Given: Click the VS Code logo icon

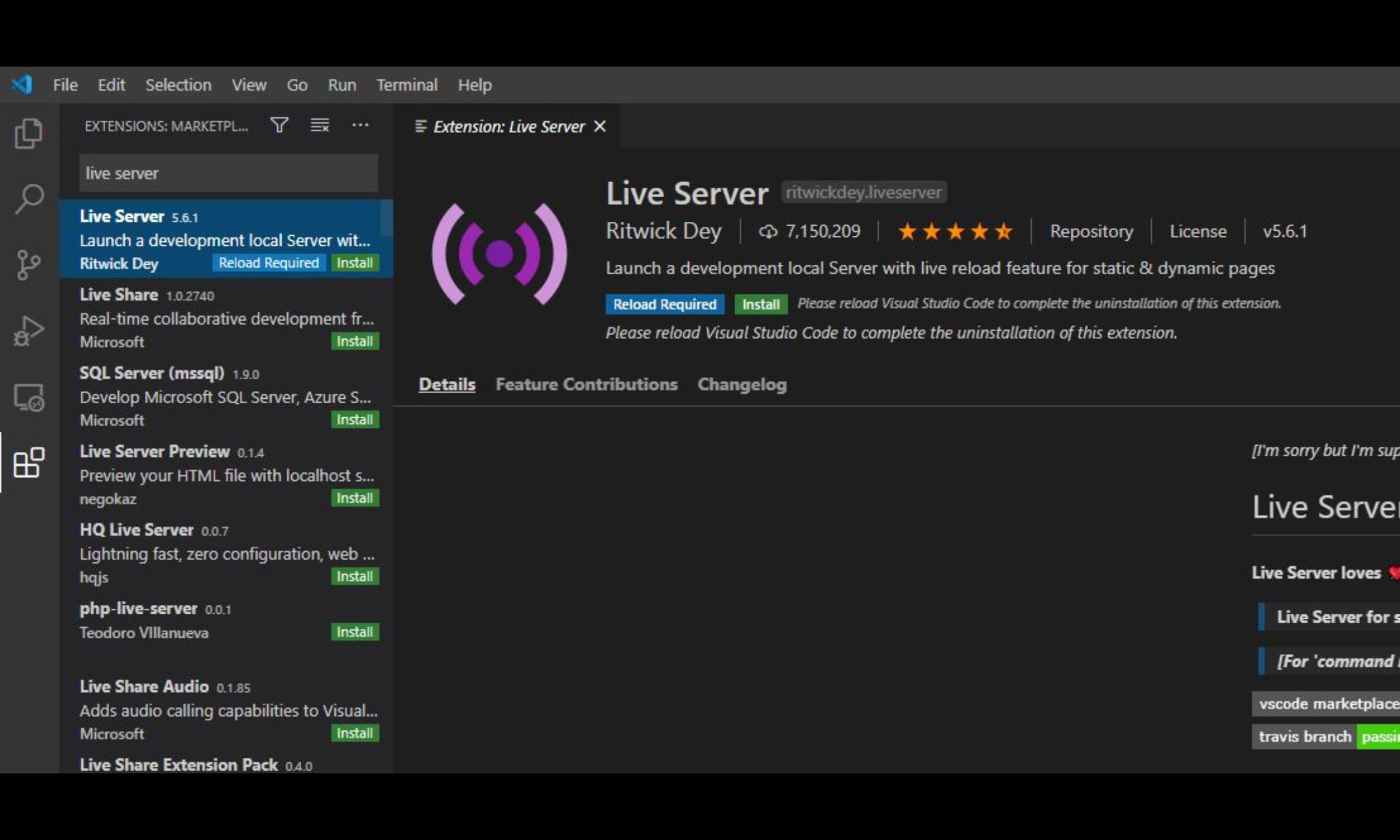Looking at the screenshot, I should pyautogui.click(x=22, y=85).
